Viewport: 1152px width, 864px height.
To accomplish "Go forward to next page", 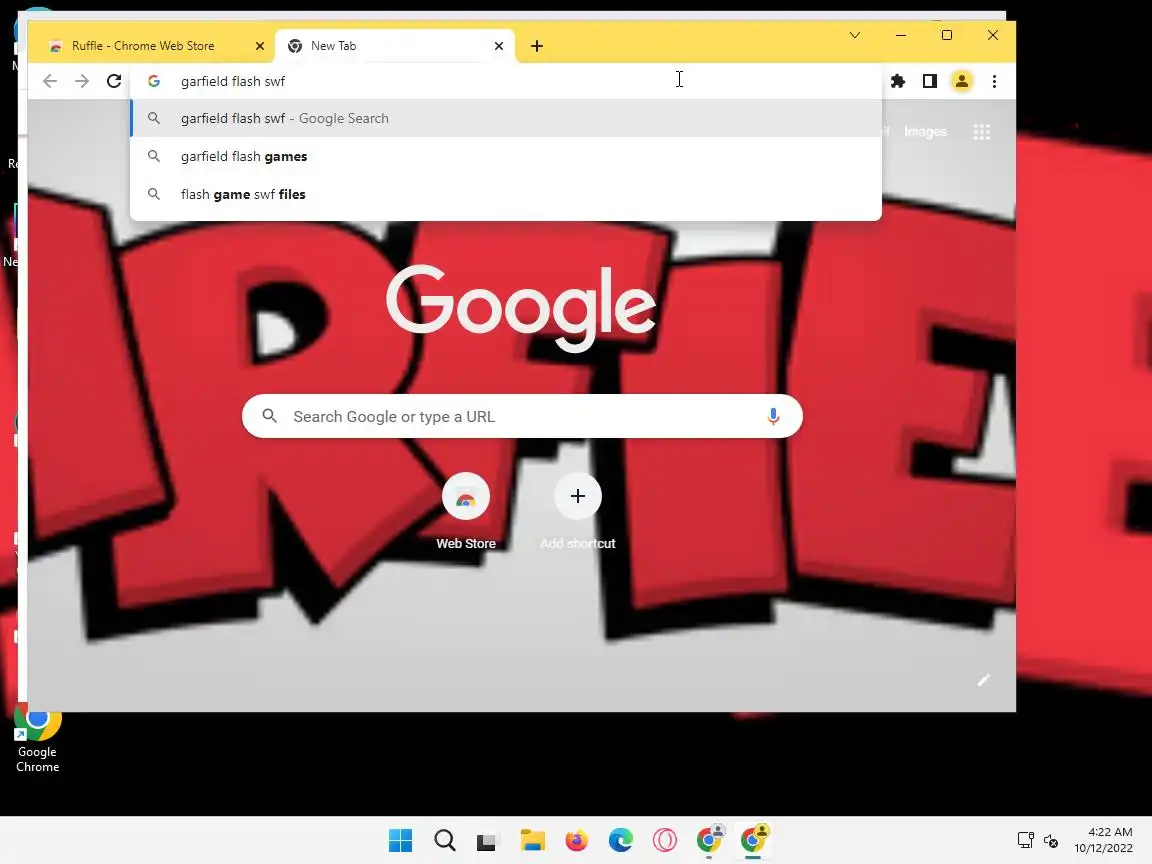I will [82, 81].
